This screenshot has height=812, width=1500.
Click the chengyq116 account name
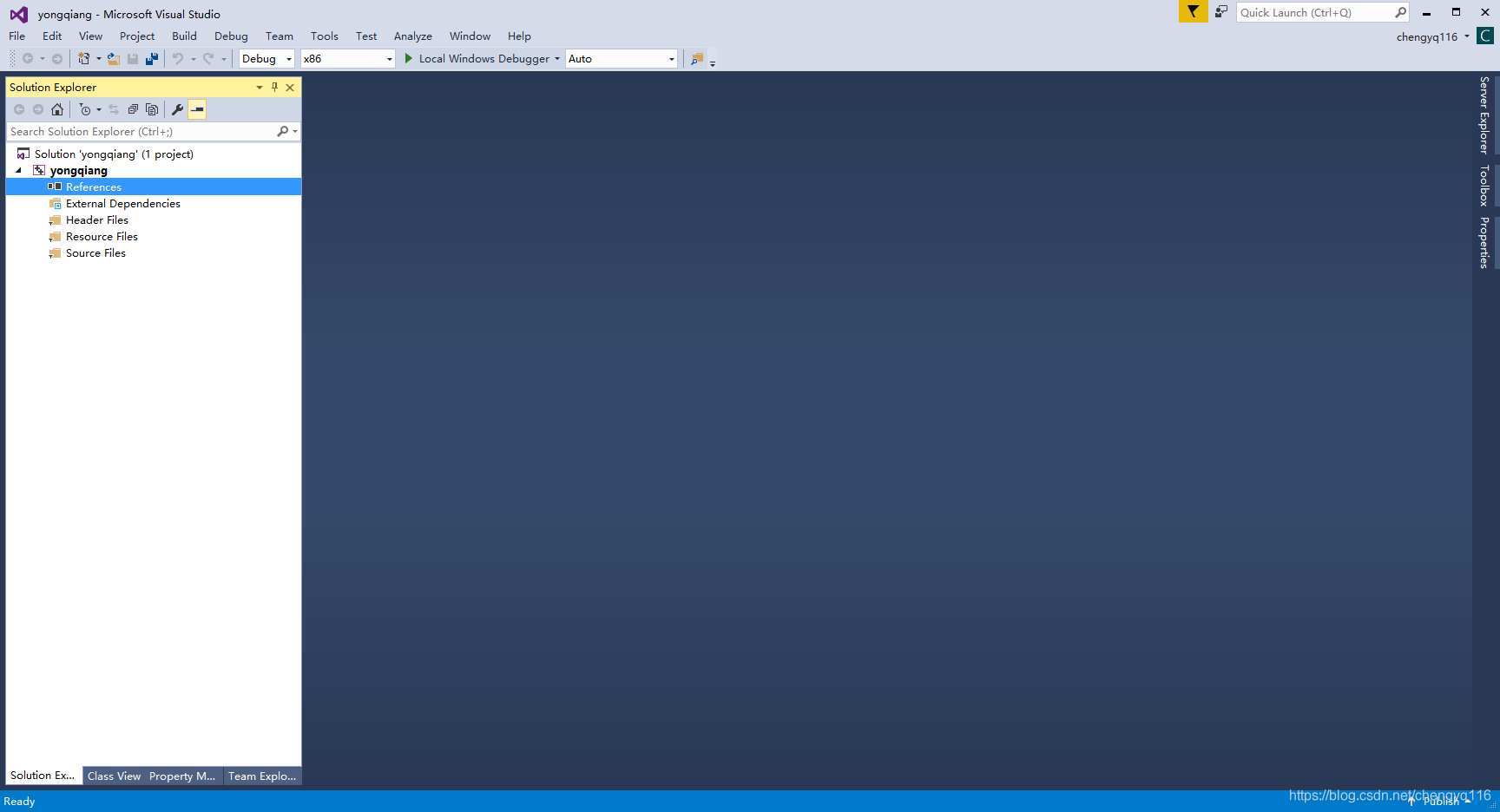(1425, 36)
